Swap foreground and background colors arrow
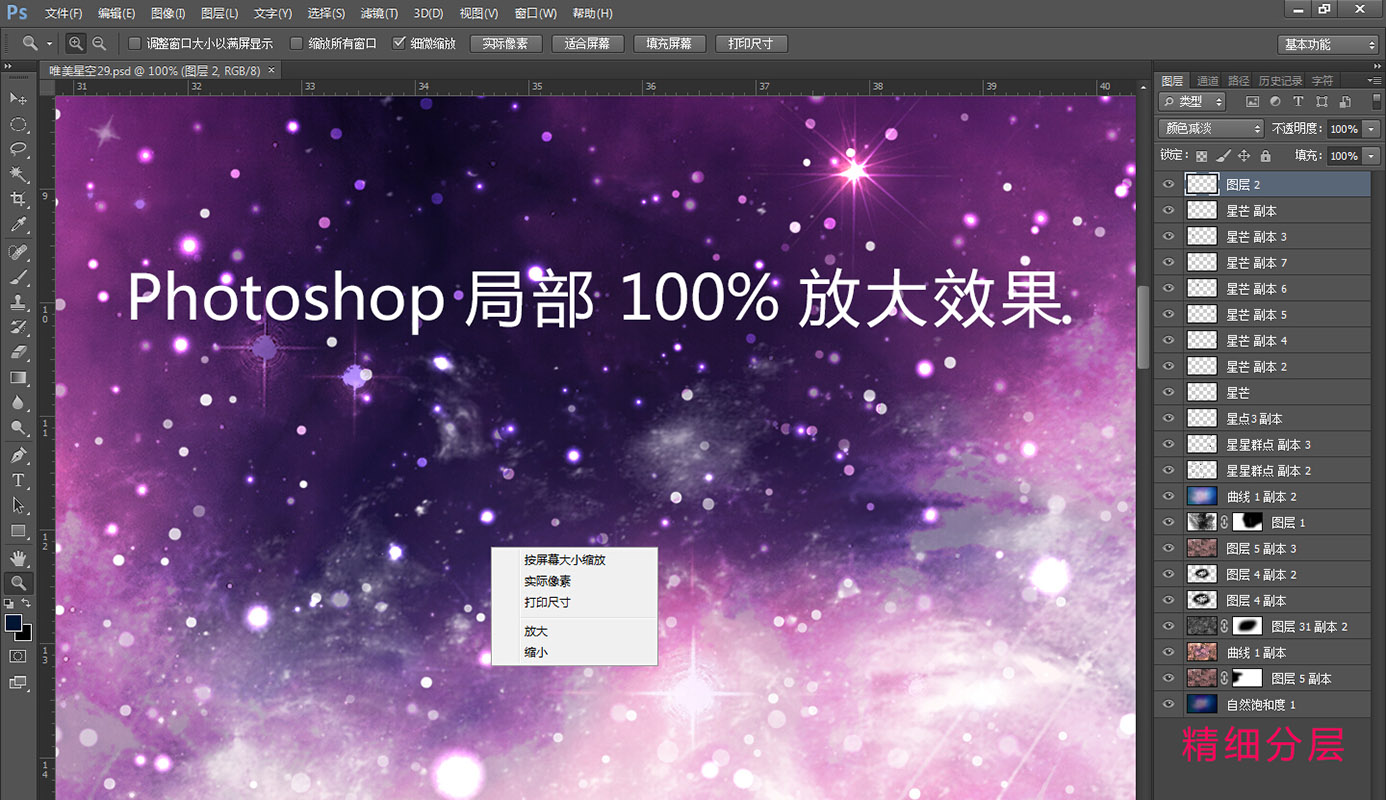 click(x=27, y=604)
